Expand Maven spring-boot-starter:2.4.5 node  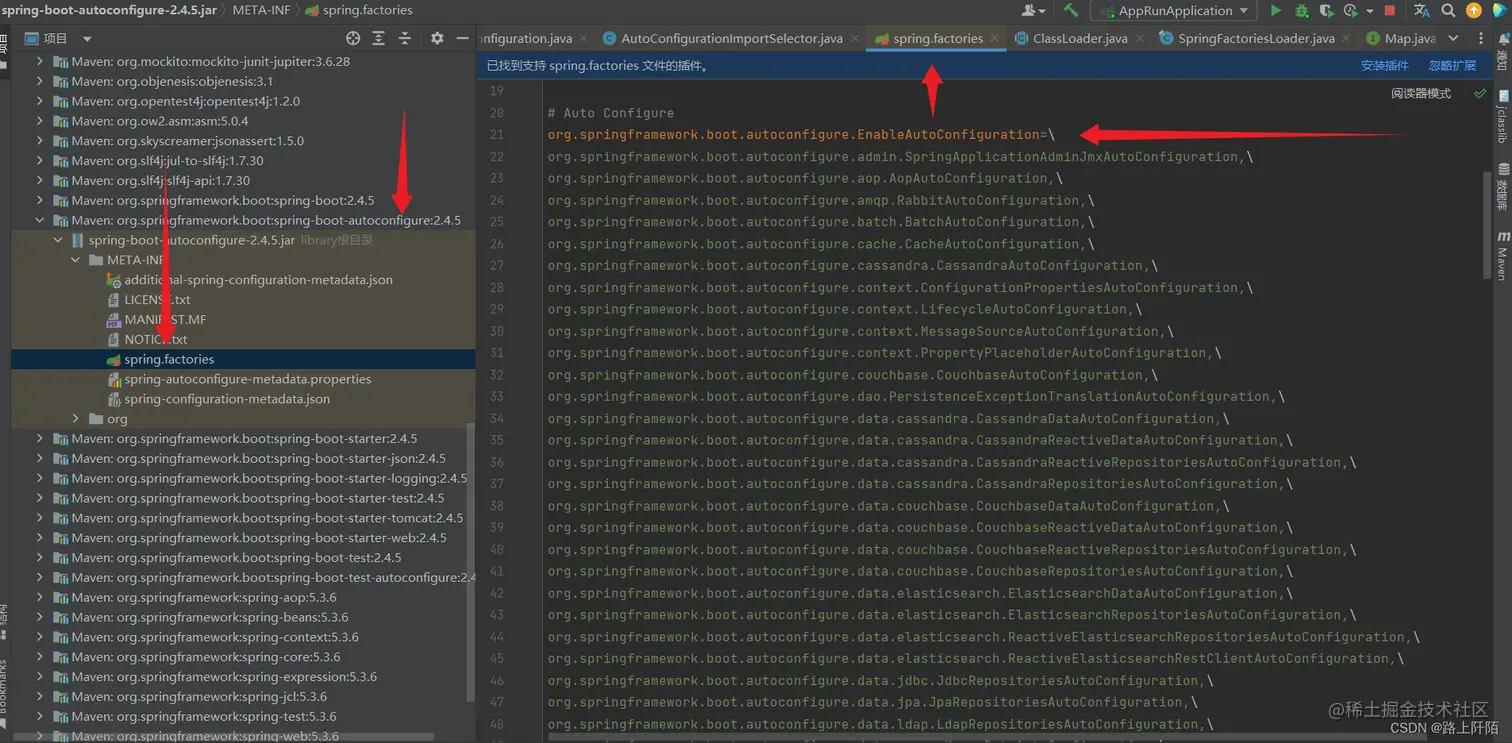coord(40,439)
